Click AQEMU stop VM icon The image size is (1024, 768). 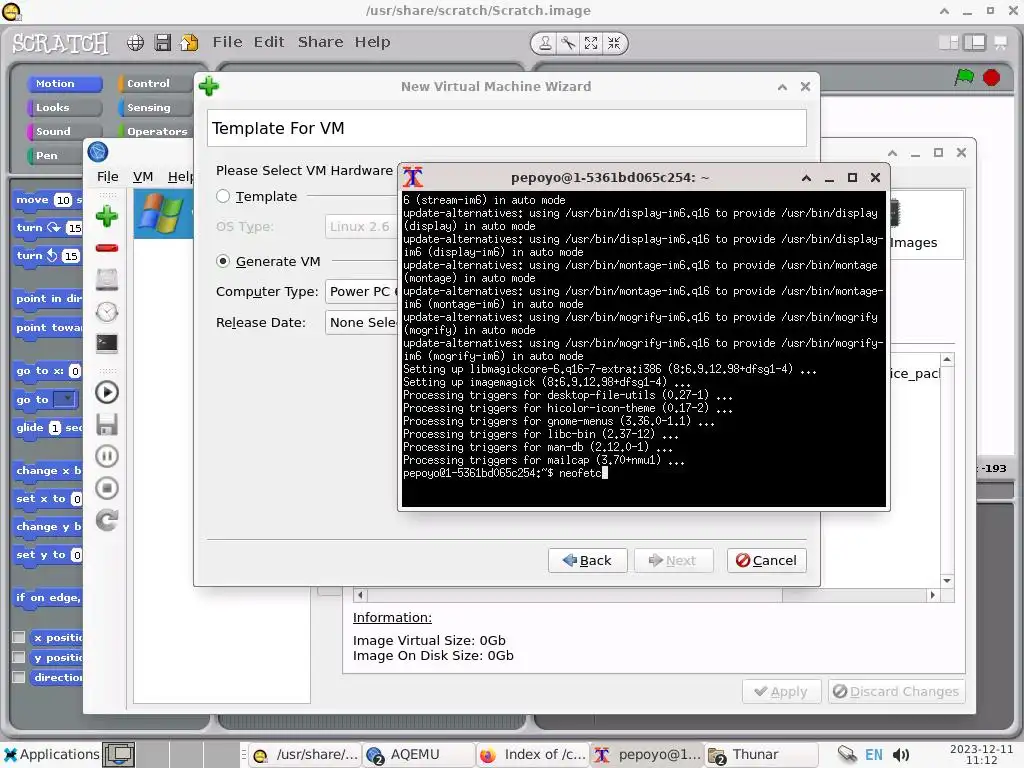click(x=107, y=488)
